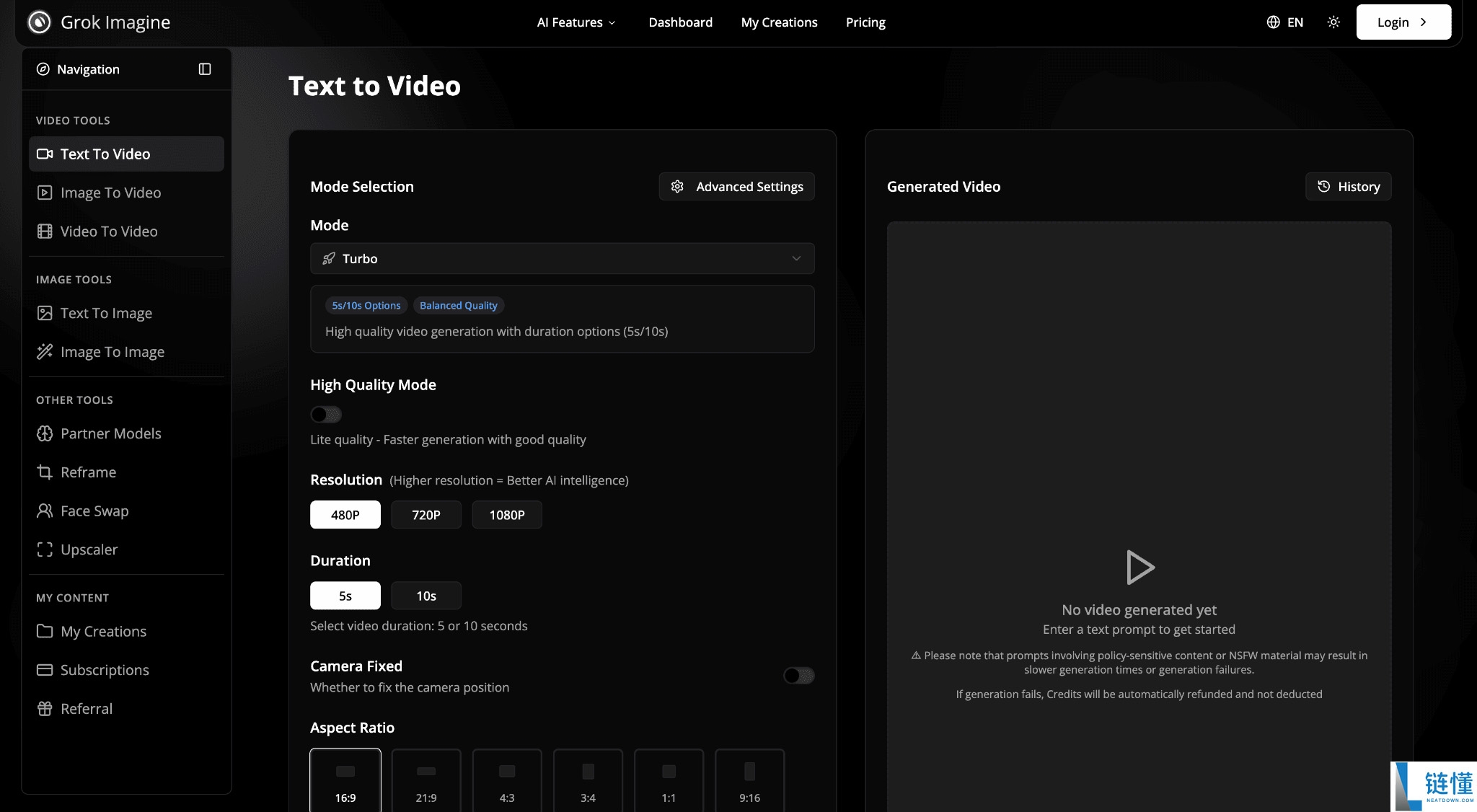Open Partner Models from sidebar
The height and width of the screenshot is (812, 1477).
[110, 433]
